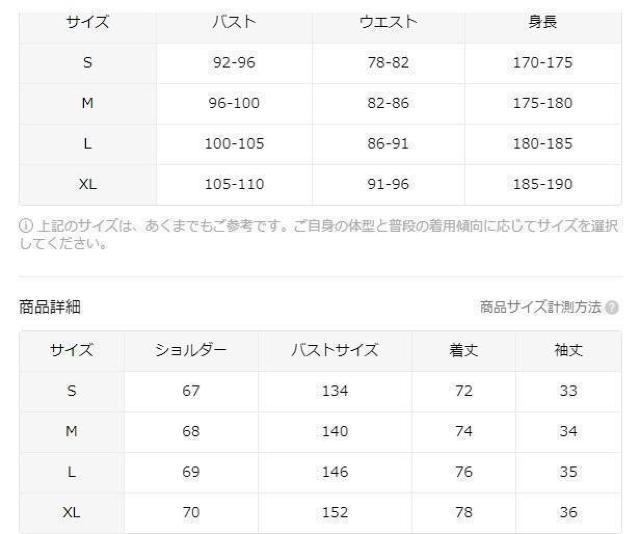
Task: Click the 身長 column header
Action: coord(542,21)
